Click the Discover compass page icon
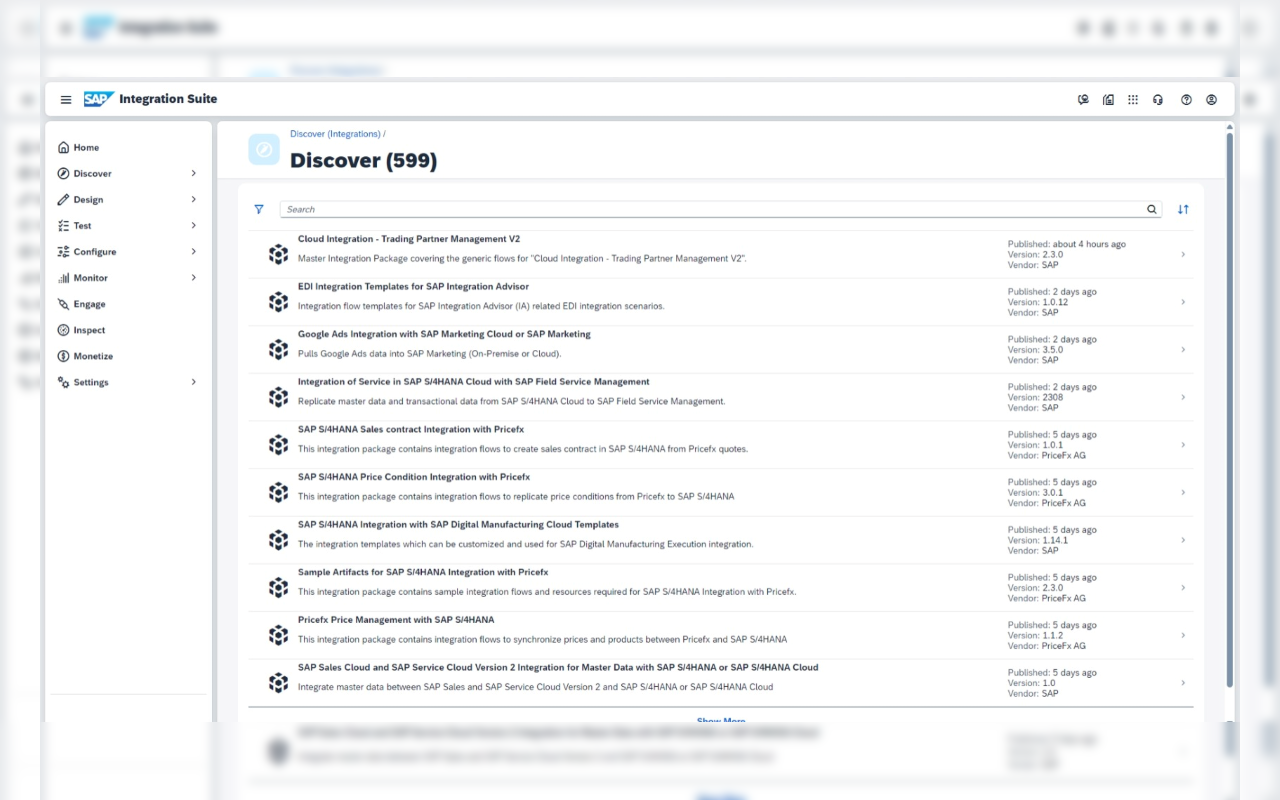The width and height of the screenshot is (1280, 800). tap(264, 150)
